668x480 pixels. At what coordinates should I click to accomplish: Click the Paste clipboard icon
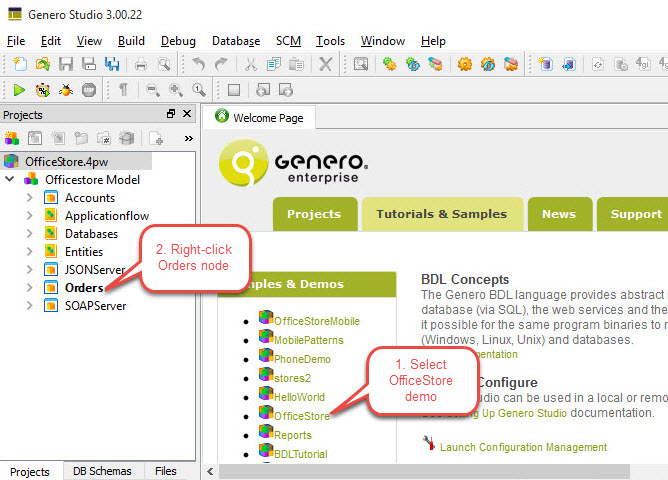point(297,64)
